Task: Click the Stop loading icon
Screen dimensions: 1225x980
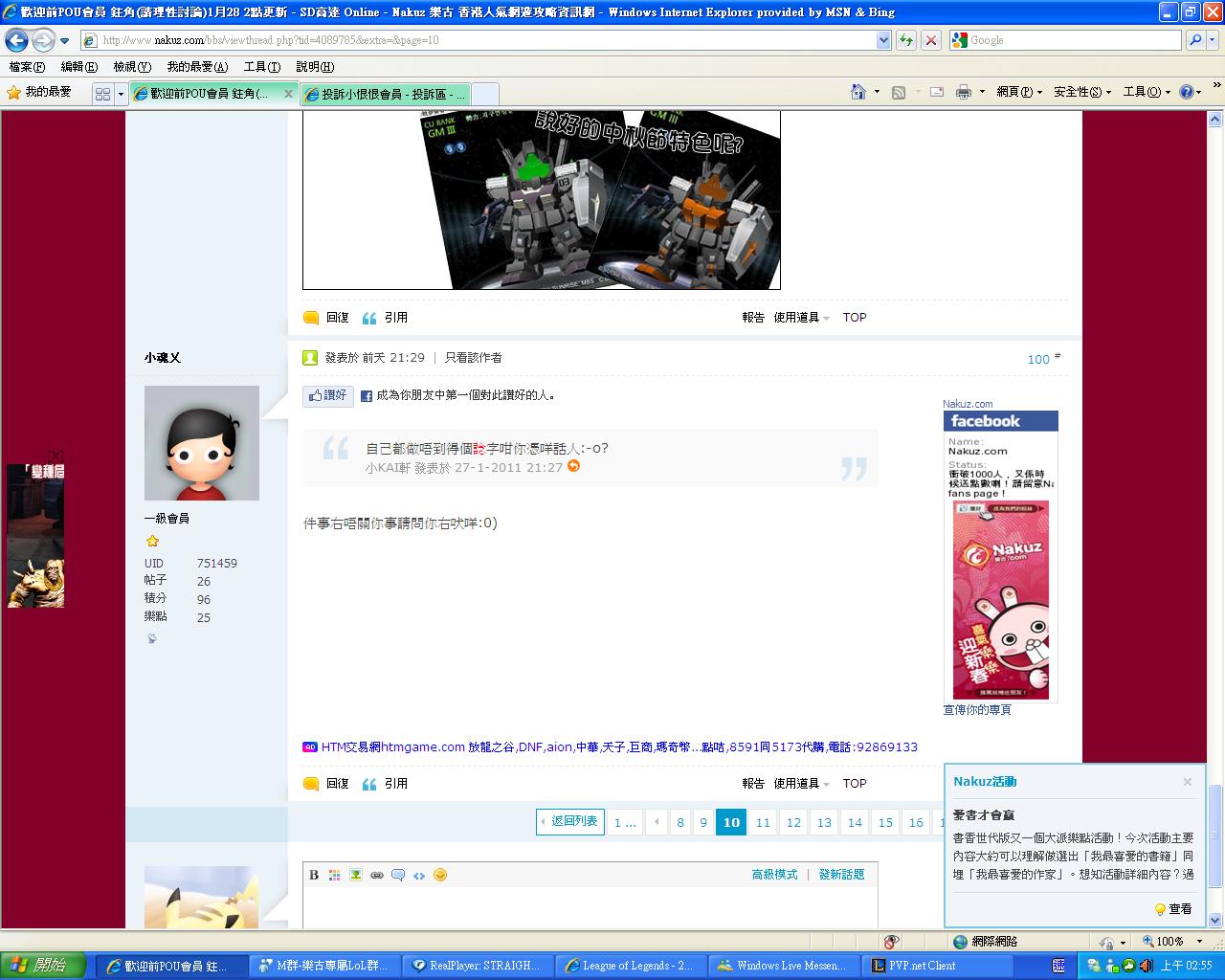Action: coord(930,40)
